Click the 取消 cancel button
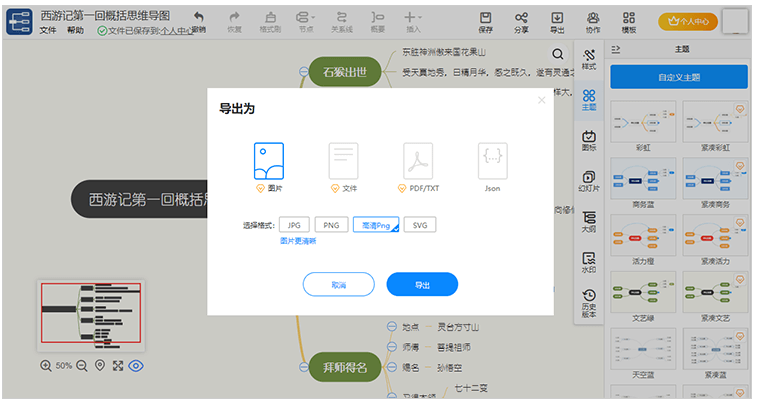Viewport: 761px width, 406px height. pyautogui.click(x=339, y=285)
